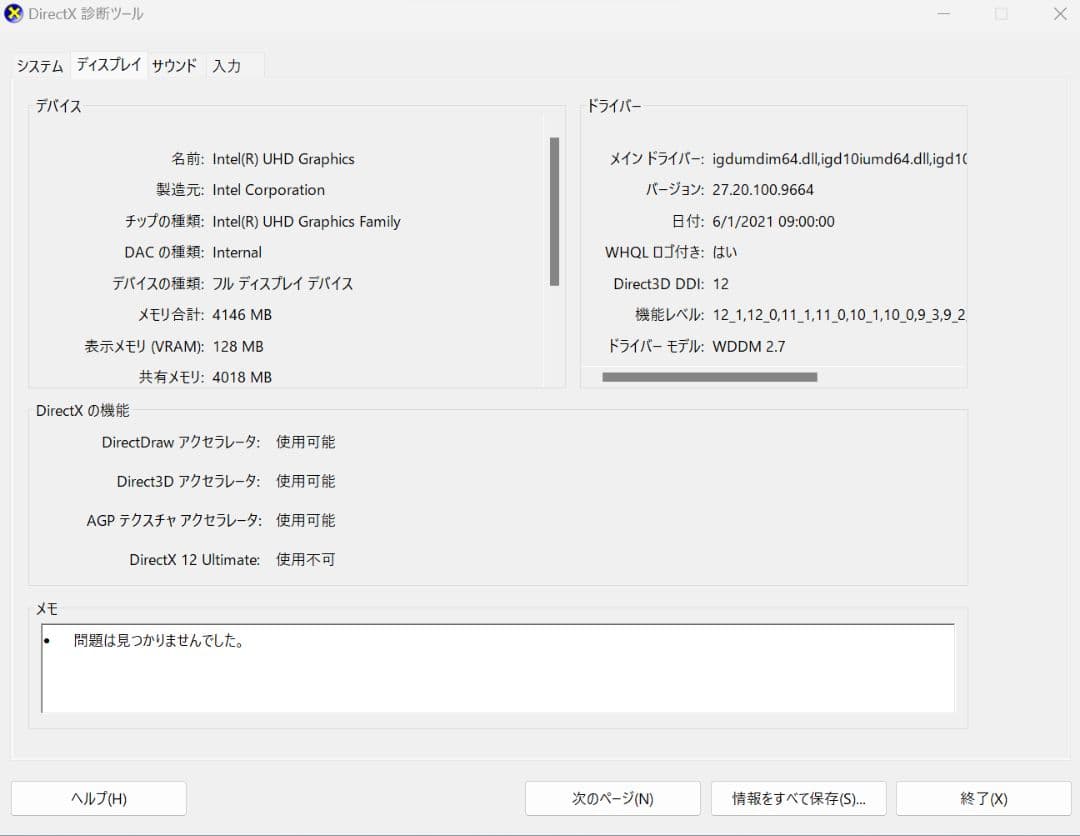Click the vertical scrollbar in the デバイス panel
Viewport: 1080px width, 836px height.
tap(555, 210)
